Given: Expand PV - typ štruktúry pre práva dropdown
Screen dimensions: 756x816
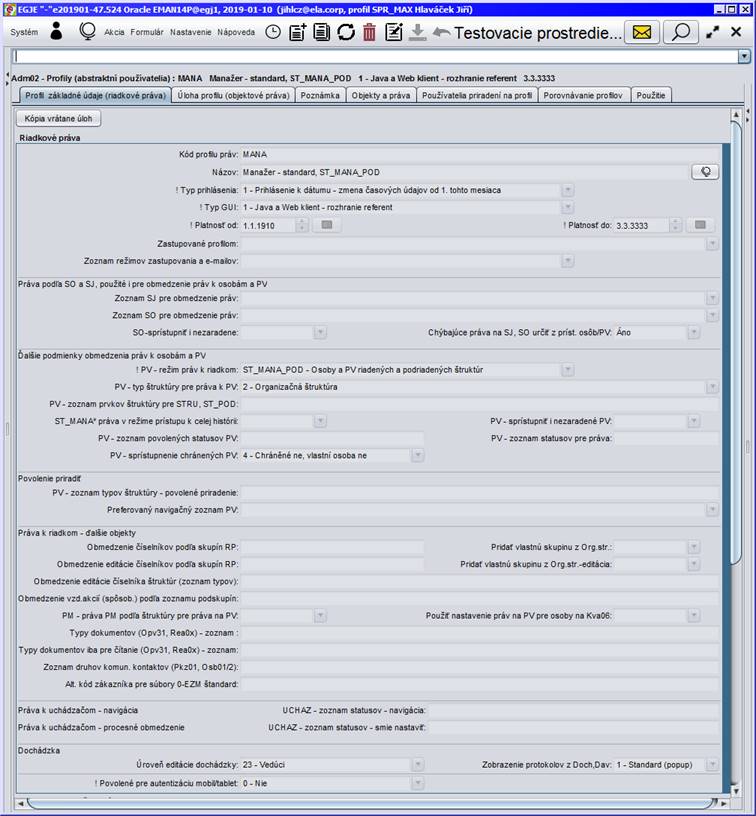Looking at the screenshot, I should (x=712, y=387).
